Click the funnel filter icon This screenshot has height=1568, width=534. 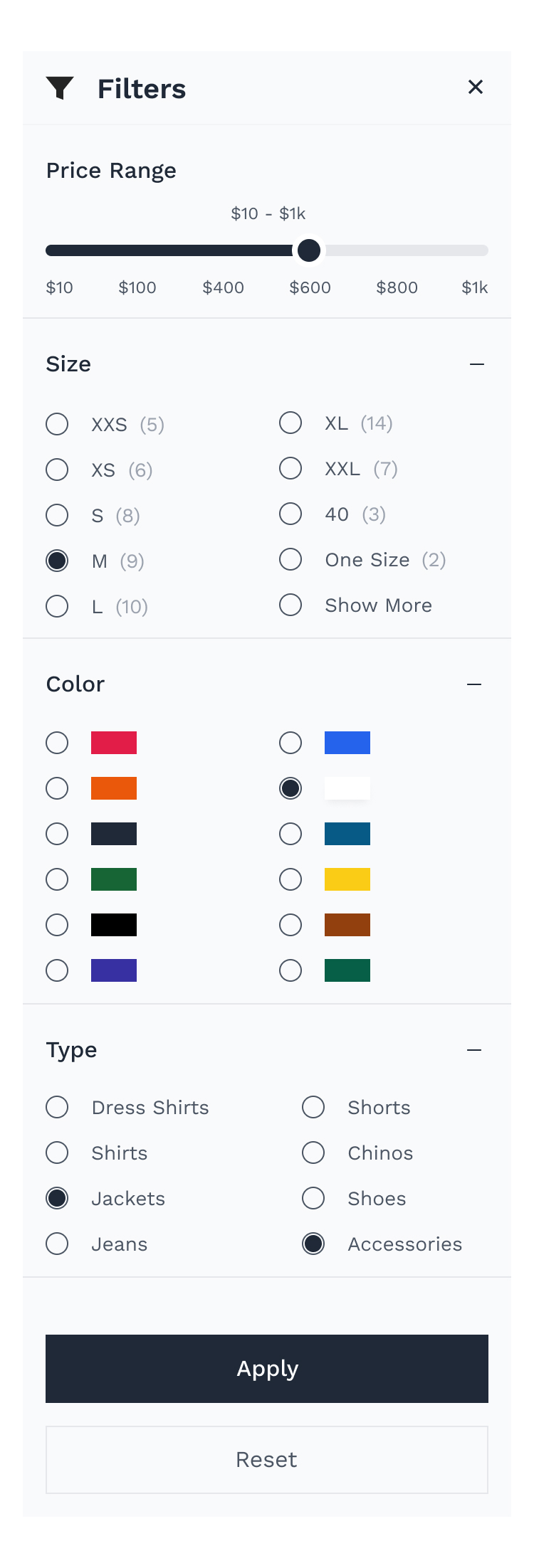point(60,88)
